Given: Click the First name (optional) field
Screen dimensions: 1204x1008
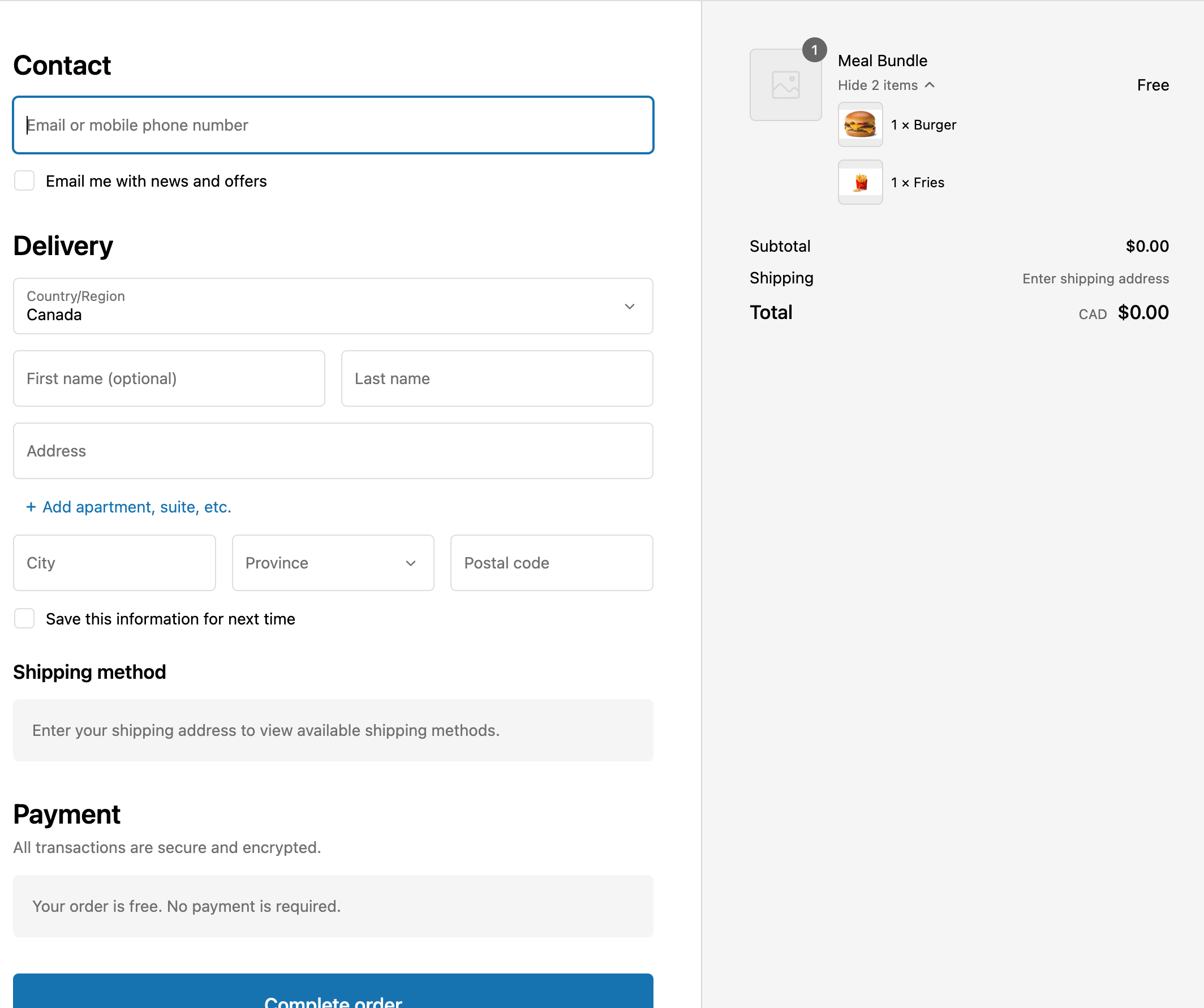Looking at the screenshot, I should [169, 379].
